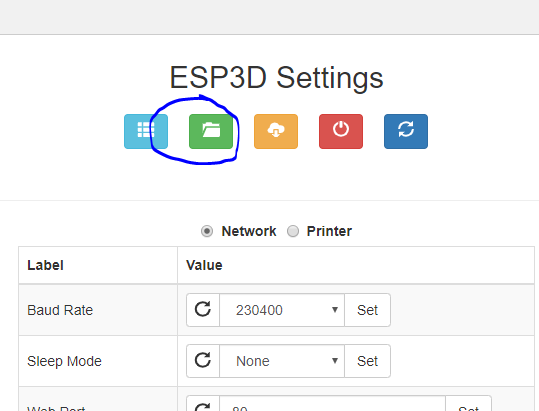Click the Baud Rate row label
The height and width of the screenshot is (411, 539).
tap(60, 310)
